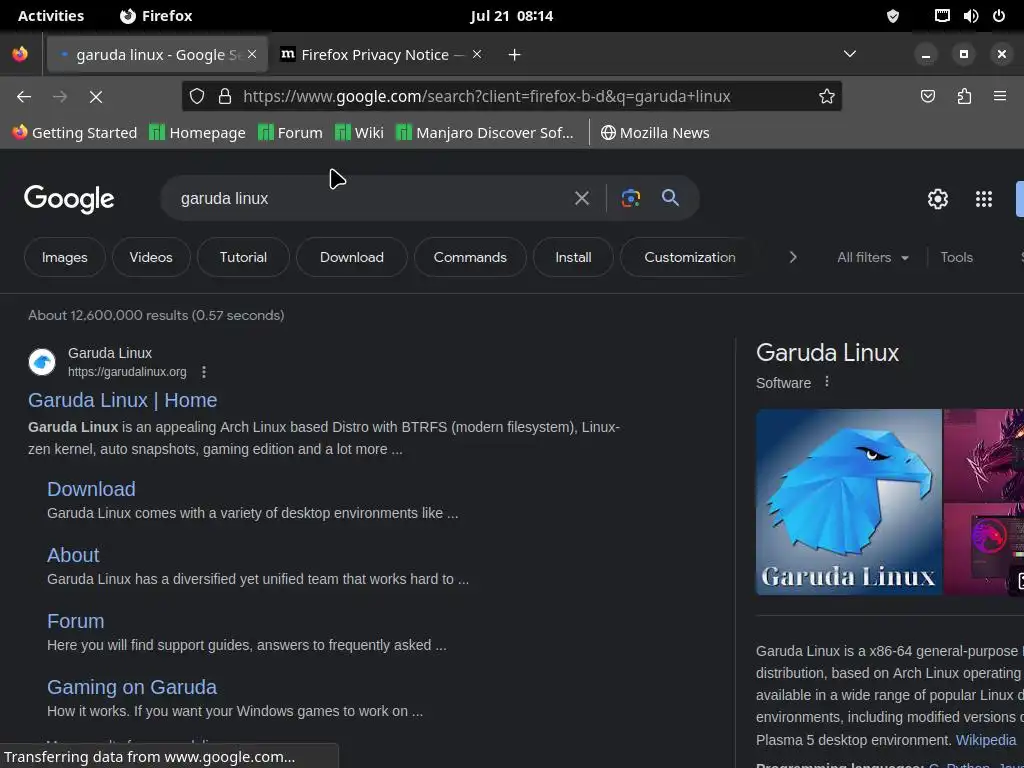Open GNOME Activities overview
The height and width of the screenshot is (768, 1024).
pyautogui.click(x=51, y=16)
